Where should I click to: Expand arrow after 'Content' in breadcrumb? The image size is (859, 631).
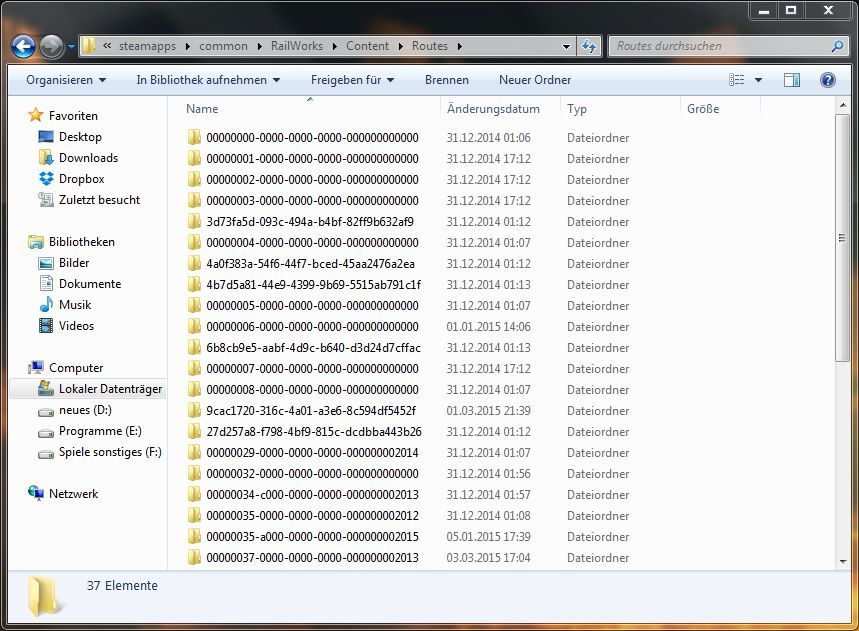400,47
